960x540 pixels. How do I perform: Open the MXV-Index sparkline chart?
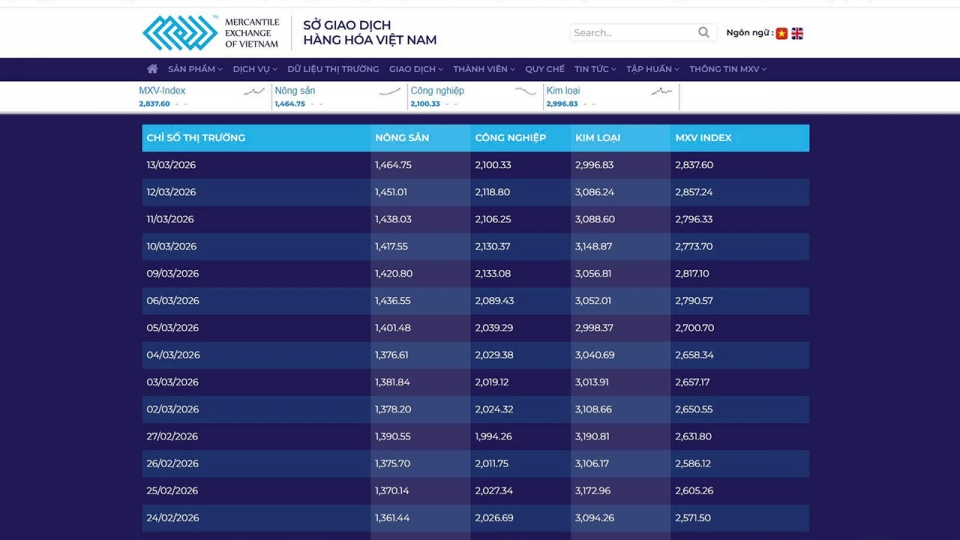click(254, 92)
